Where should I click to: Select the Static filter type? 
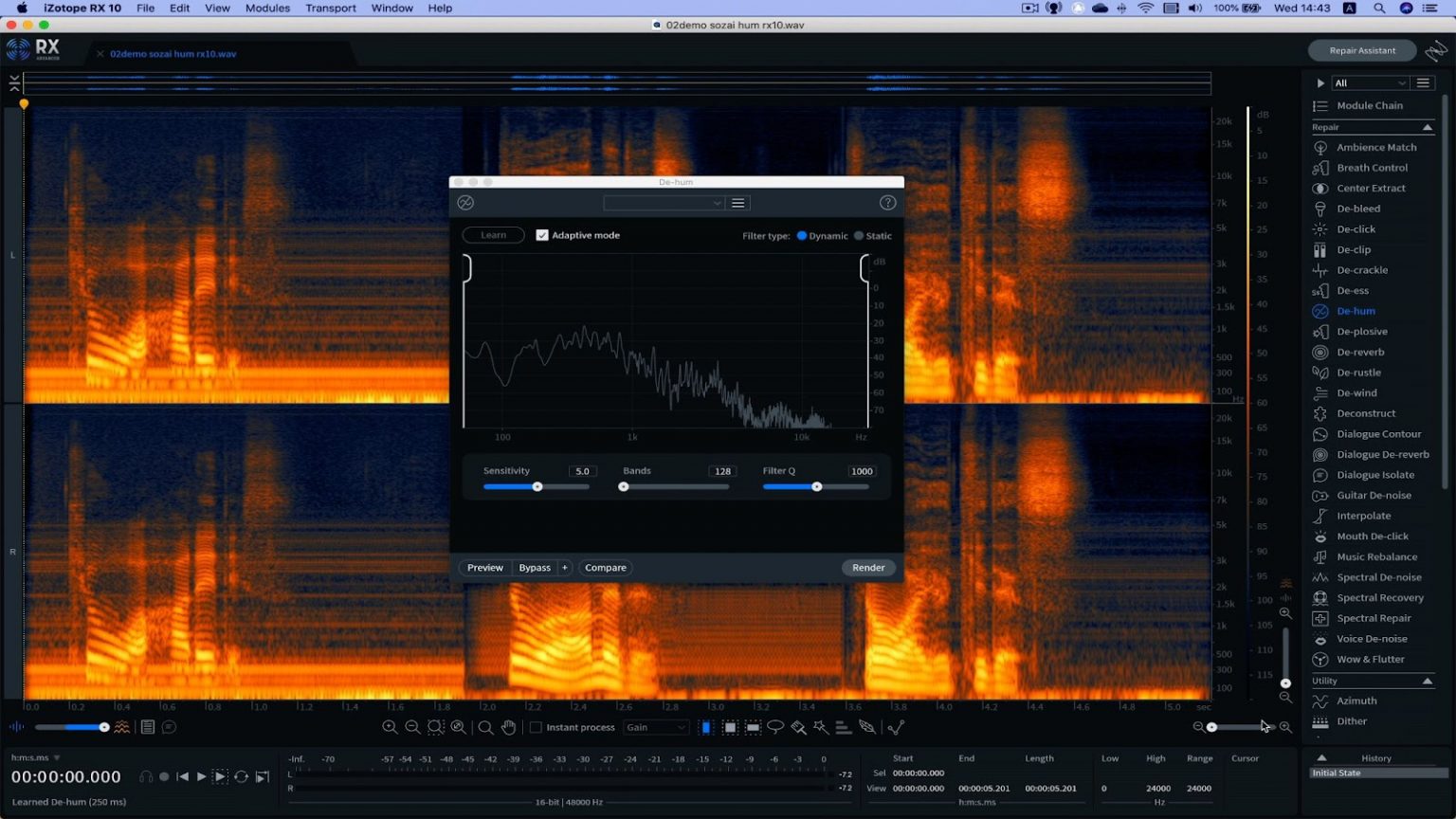(858, 235)
